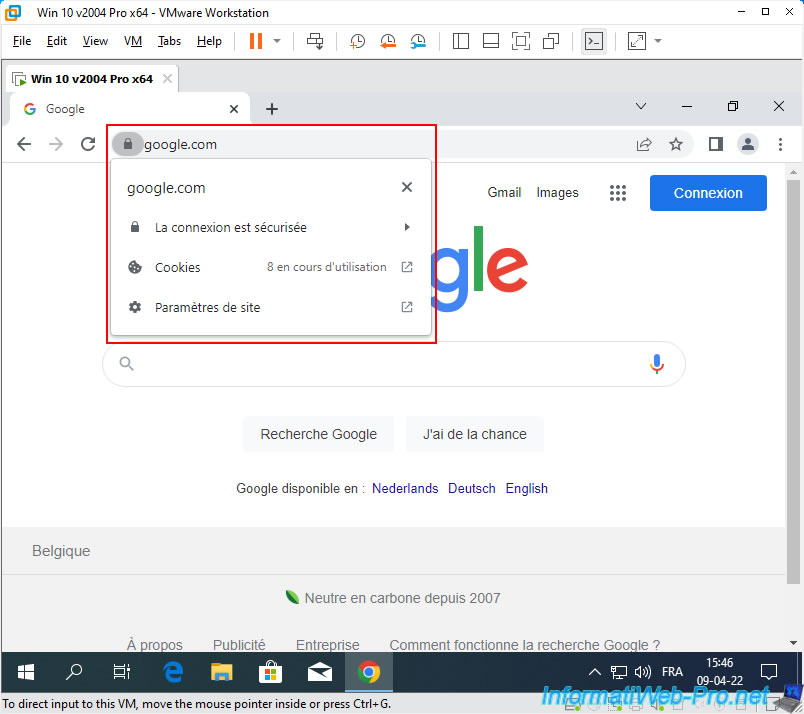Open the File menu
This screenshot has height=714, width=804.
pos(22,41)
